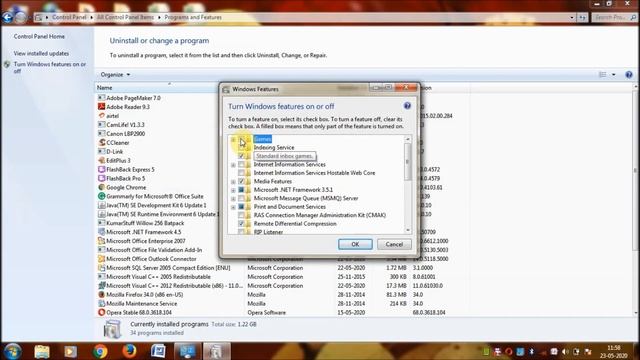This screenshot has width=640, height=360.
Task: Click the FlashBack Express 5 icon
Action: (101, 169)
